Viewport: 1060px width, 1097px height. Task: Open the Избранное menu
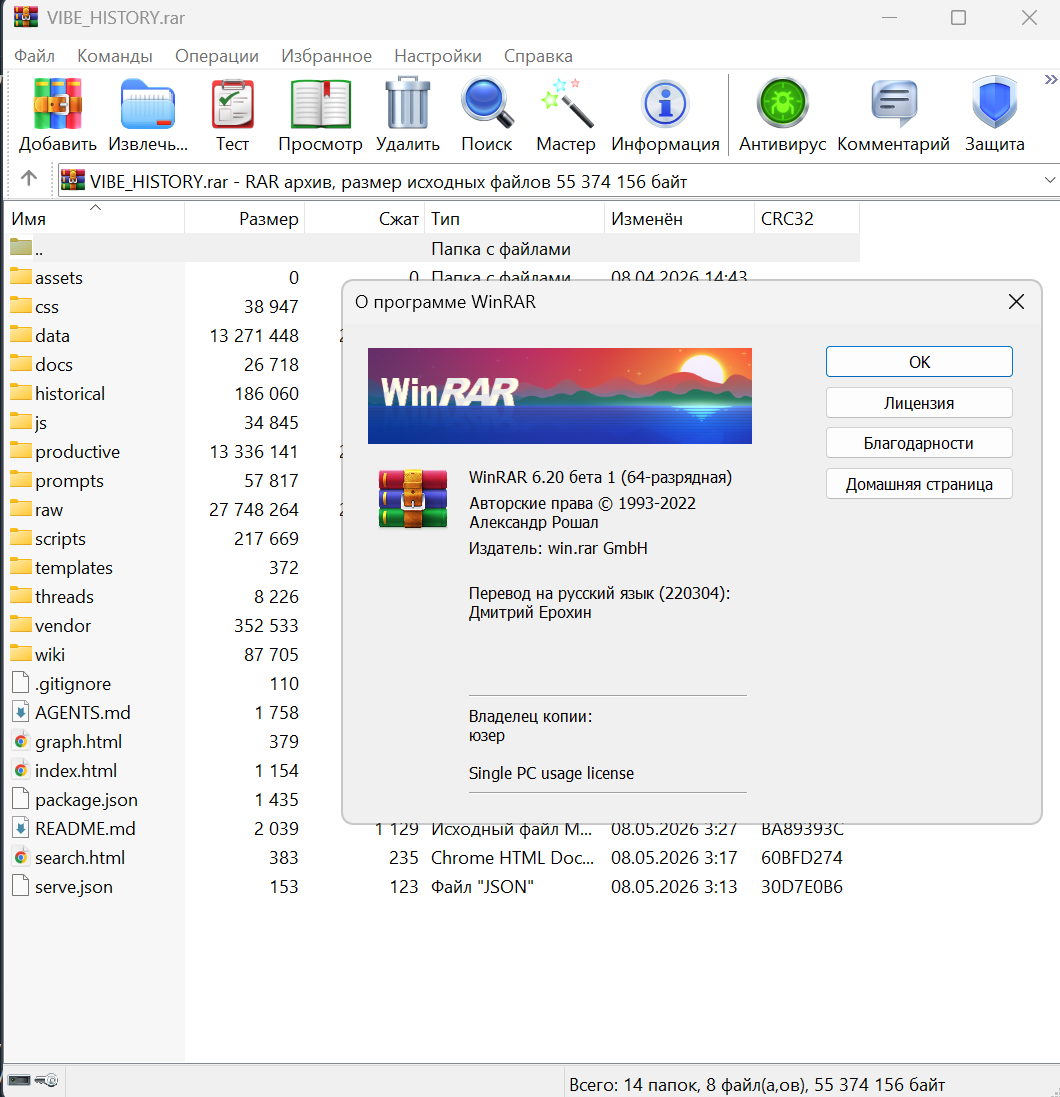(327, 56)
